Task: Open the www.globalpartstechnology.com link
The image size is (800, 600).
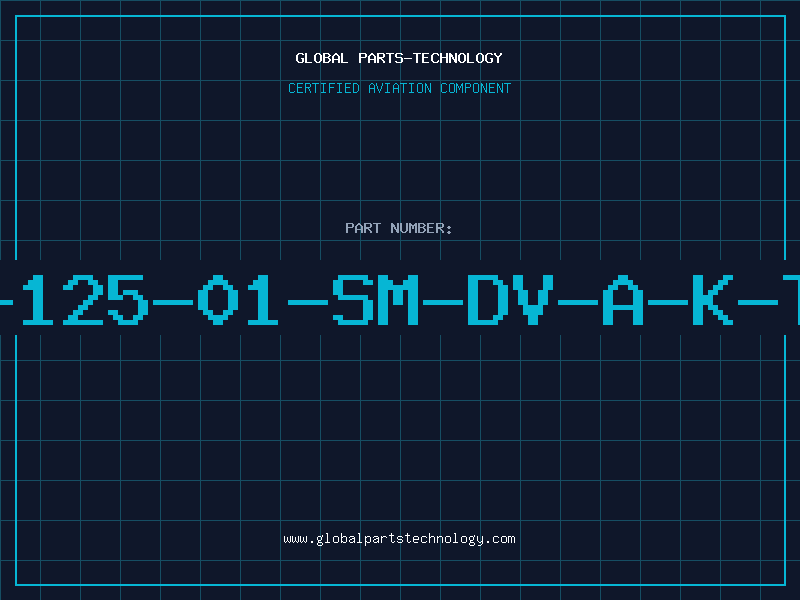Action: tap(399, 539)
